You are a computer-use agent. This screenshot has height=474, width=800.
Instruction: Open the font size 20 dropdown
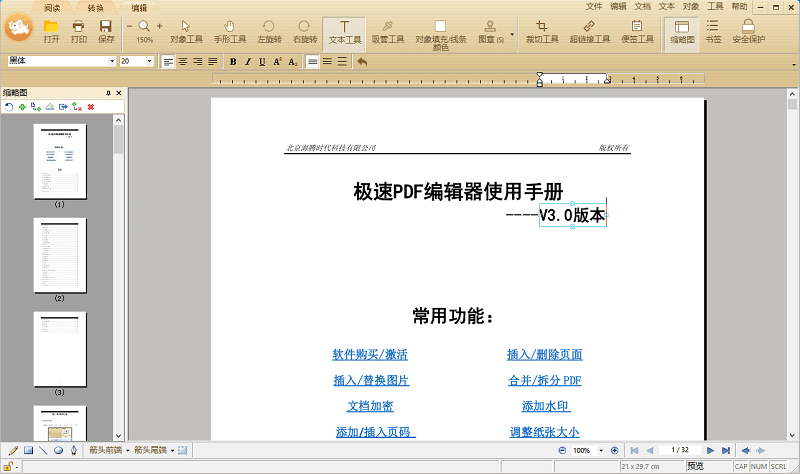150,61
